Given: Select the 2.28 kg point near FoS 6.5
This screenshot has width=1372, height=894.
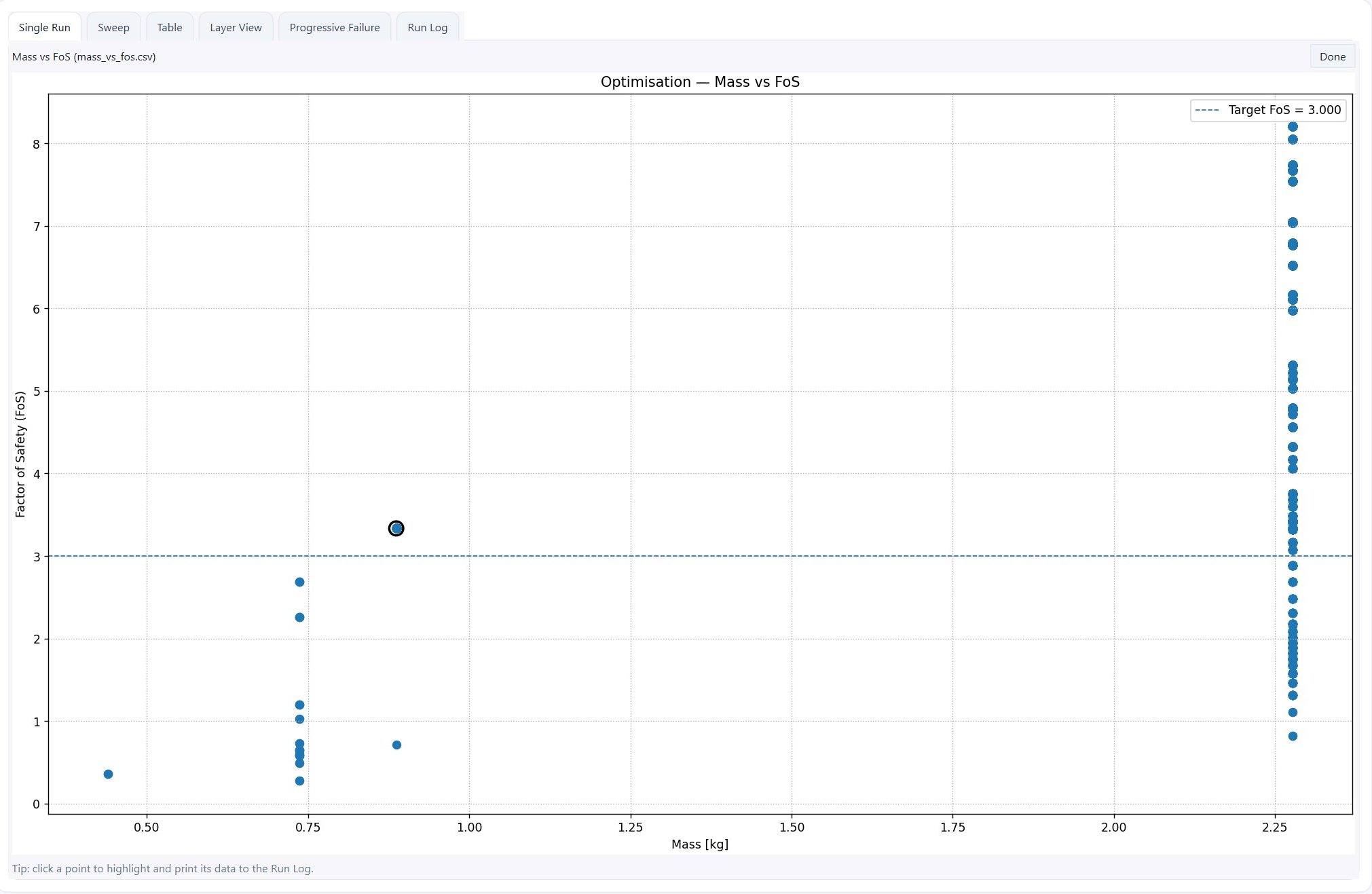Looking at the screenshot, I should pyautogui.click(x=1293, y=265).
